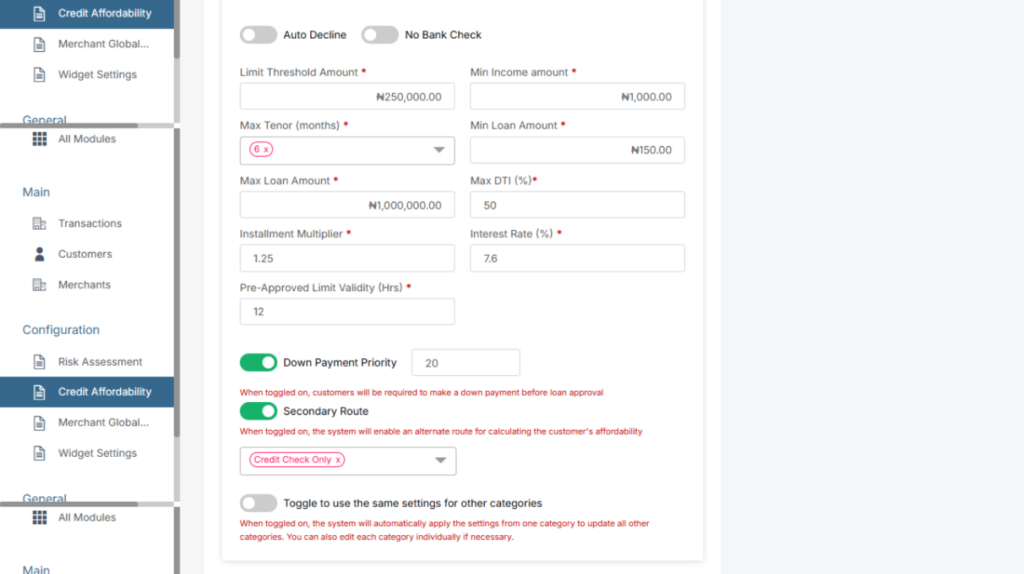Click the Risk Assessment document icon
The height and width of the screenshot is (574, 1024).
[39, 362]
